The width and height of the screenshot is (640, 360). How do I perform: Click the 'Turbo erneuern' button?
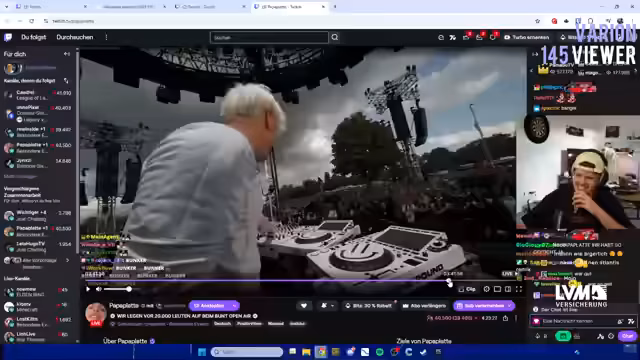click(526, 37)
